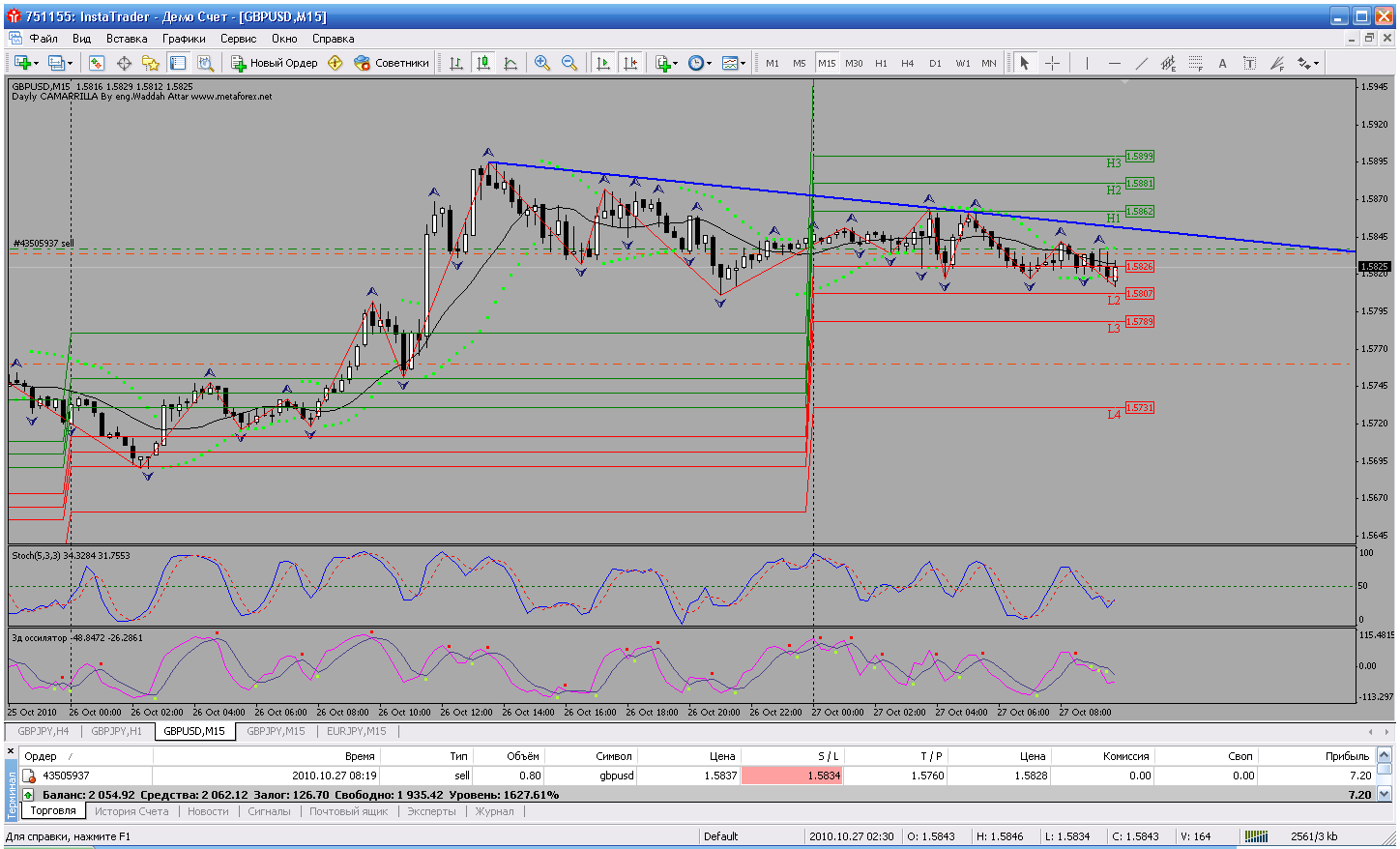Toggle Auto Scroll chart button

[x=603, y=63]
